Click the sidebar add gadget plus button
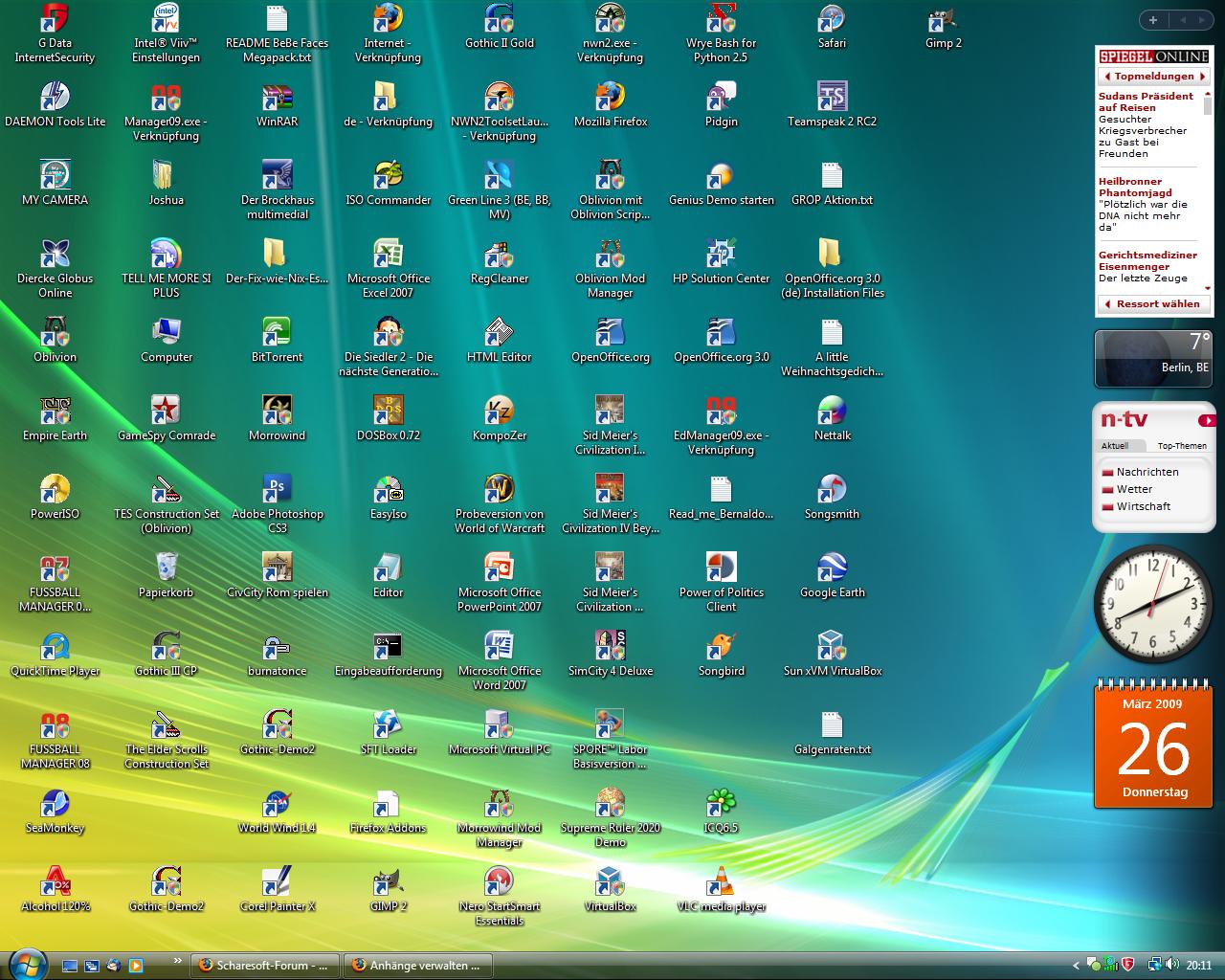This screenshot has width=1225, height=980. coord(1152,20)
